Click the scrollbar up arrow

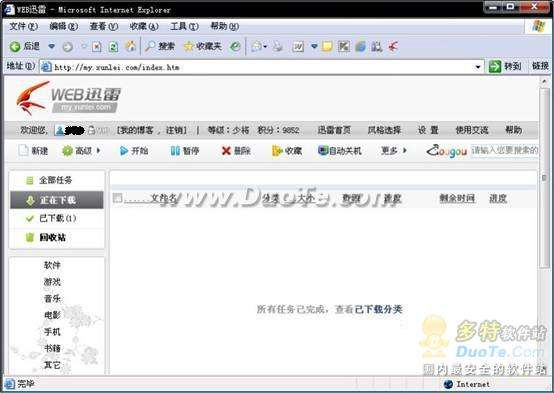click(x=544, y=82)
